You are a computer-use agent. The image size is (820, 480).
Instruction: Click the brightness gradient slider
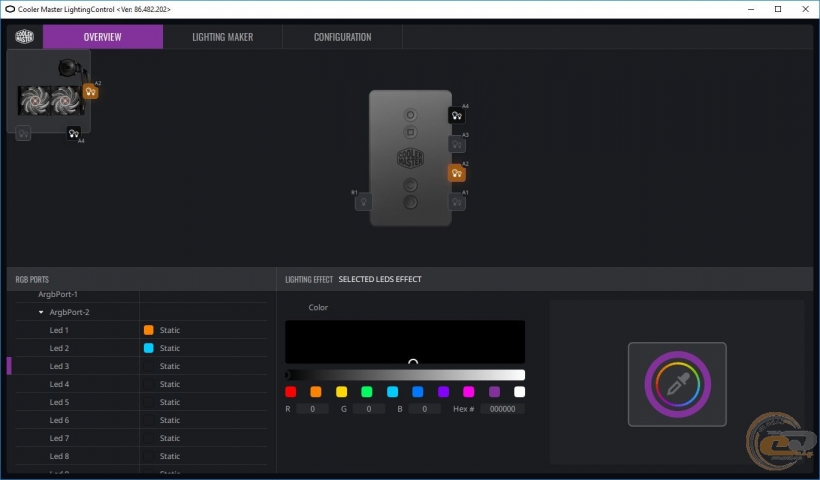click(405, 375)
